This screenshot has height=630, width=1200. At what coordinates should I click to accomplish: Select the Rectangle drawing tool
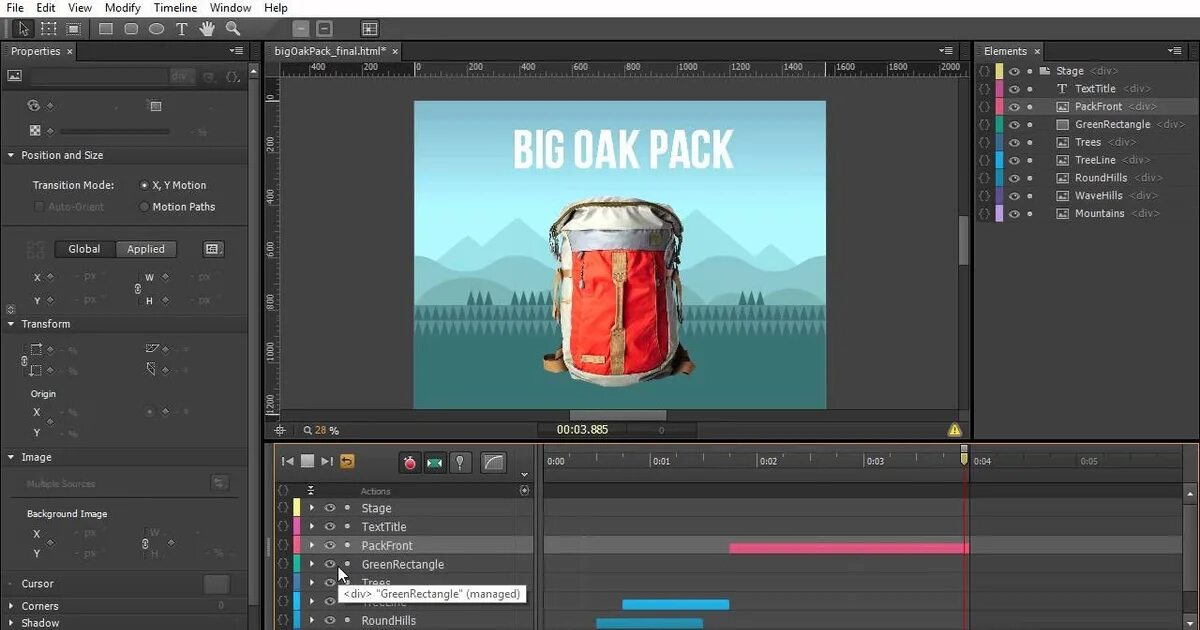(x=106, y=28)
